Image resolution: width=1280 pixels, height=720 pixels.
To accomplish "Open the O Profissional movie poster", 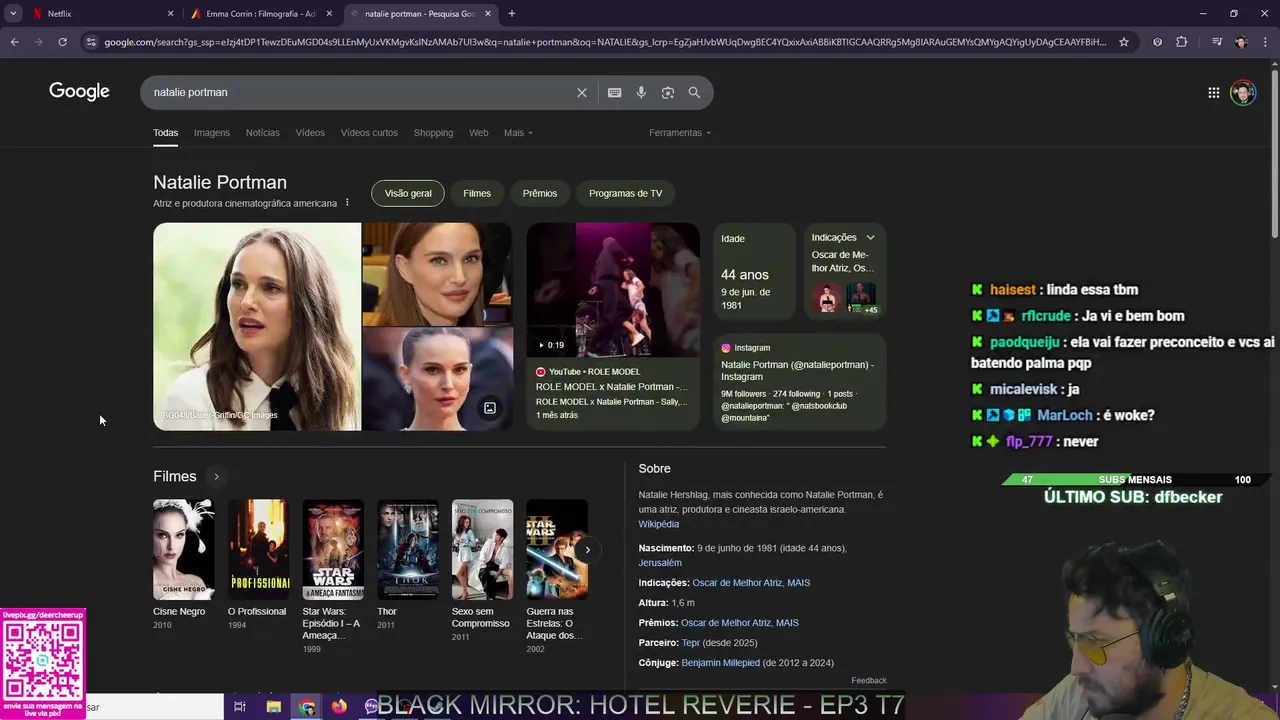I will tap(258, 549).
